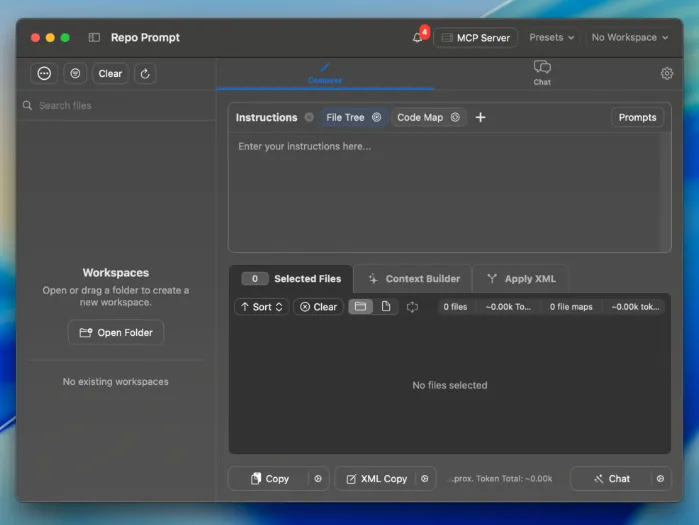Toggle the Code Map chip
This screenshot has width=699, height=525.
point(420,118)
